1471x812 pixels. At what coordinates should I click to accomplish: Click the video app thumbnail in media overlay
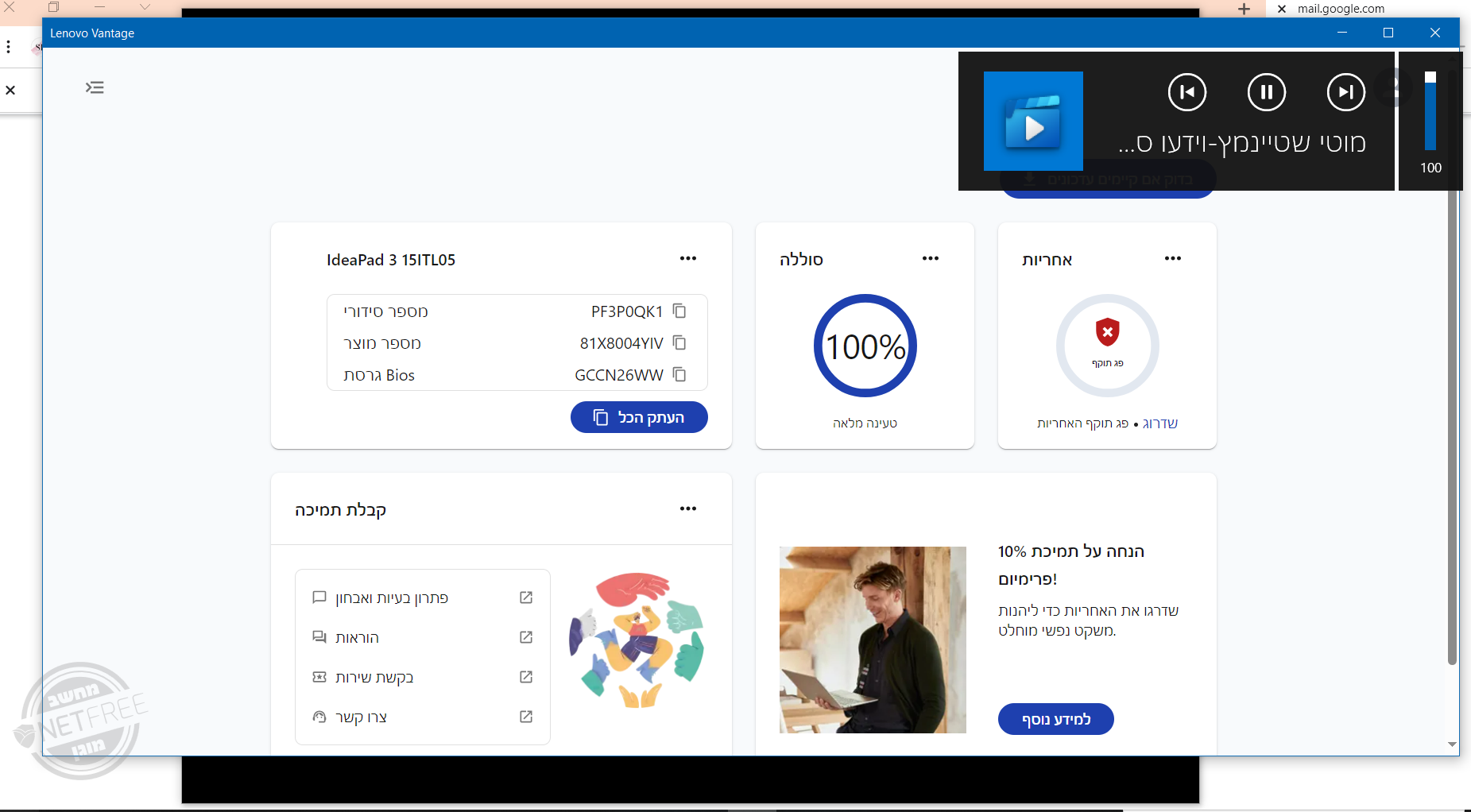point(1033,121)
